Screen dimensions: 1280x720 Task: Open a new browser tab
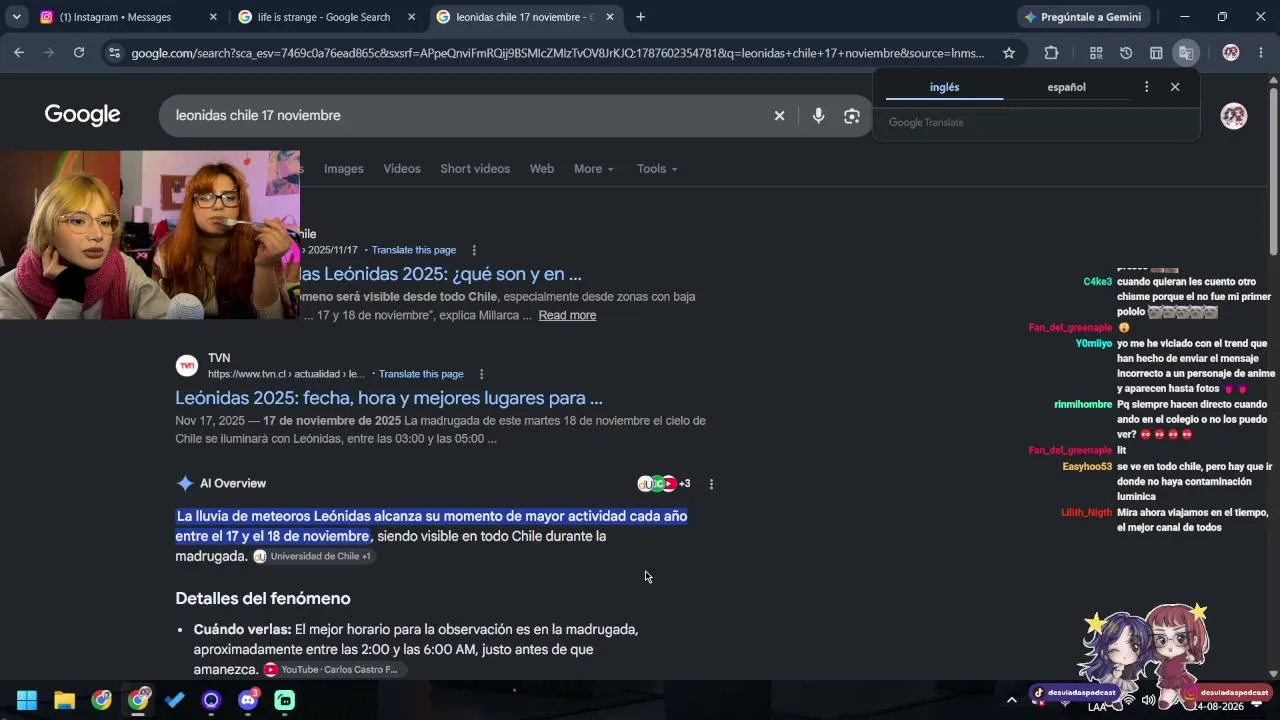641,17
